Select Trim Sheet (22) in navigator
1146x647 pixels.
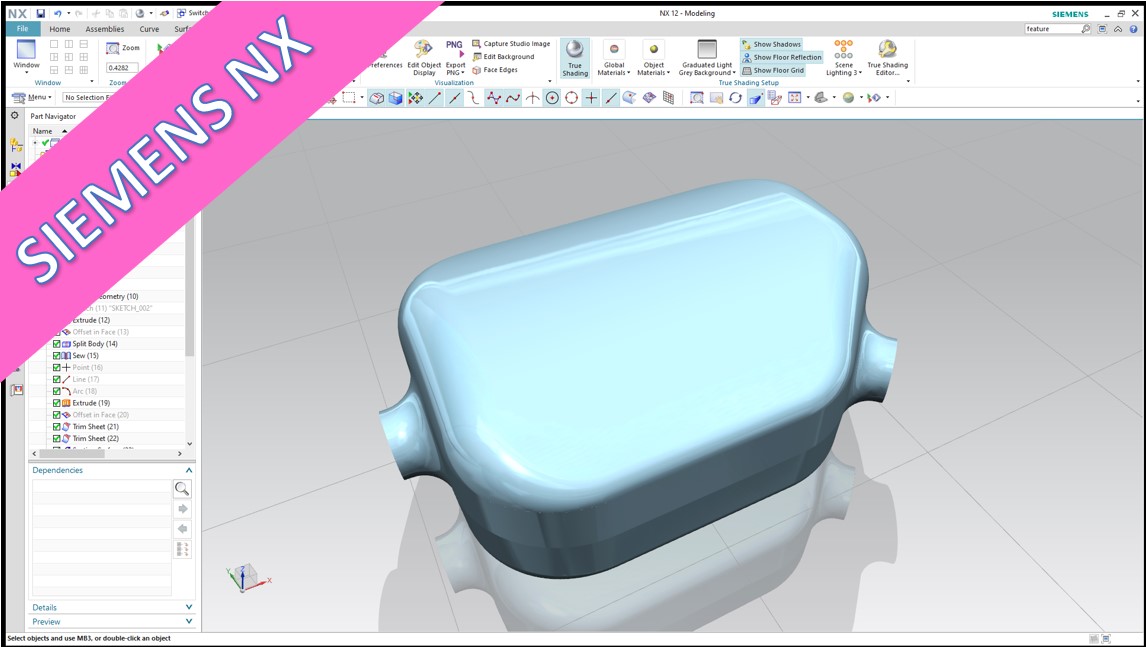[95, 438]
